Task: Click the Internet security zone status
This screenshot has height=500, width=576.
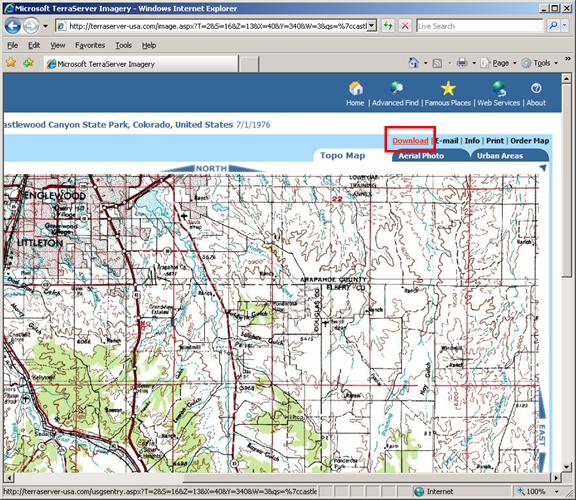Action: coord(433,492)
